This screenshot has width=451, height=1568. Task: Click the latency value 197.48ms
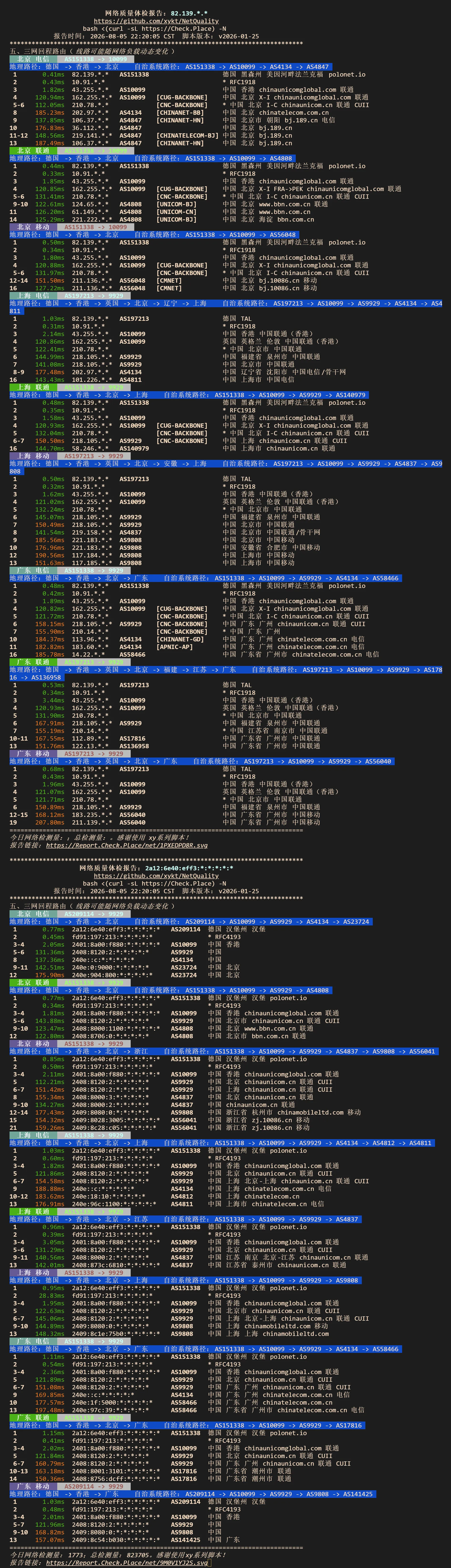49,1410
